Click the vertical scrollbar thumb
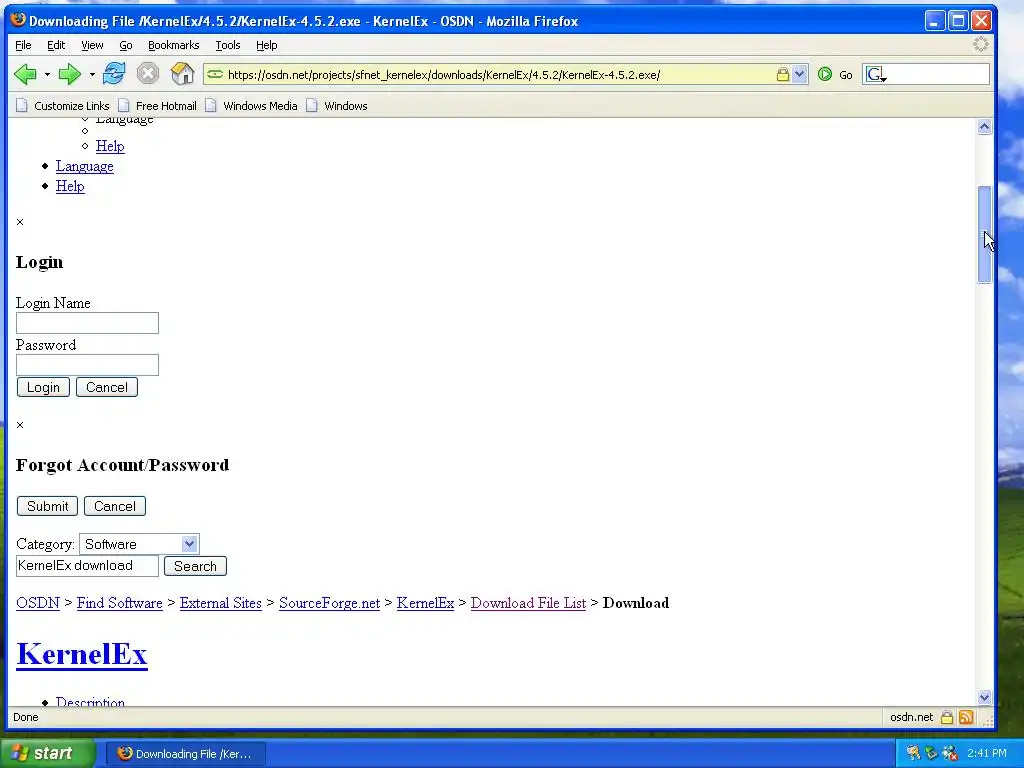 click(984, 234)
